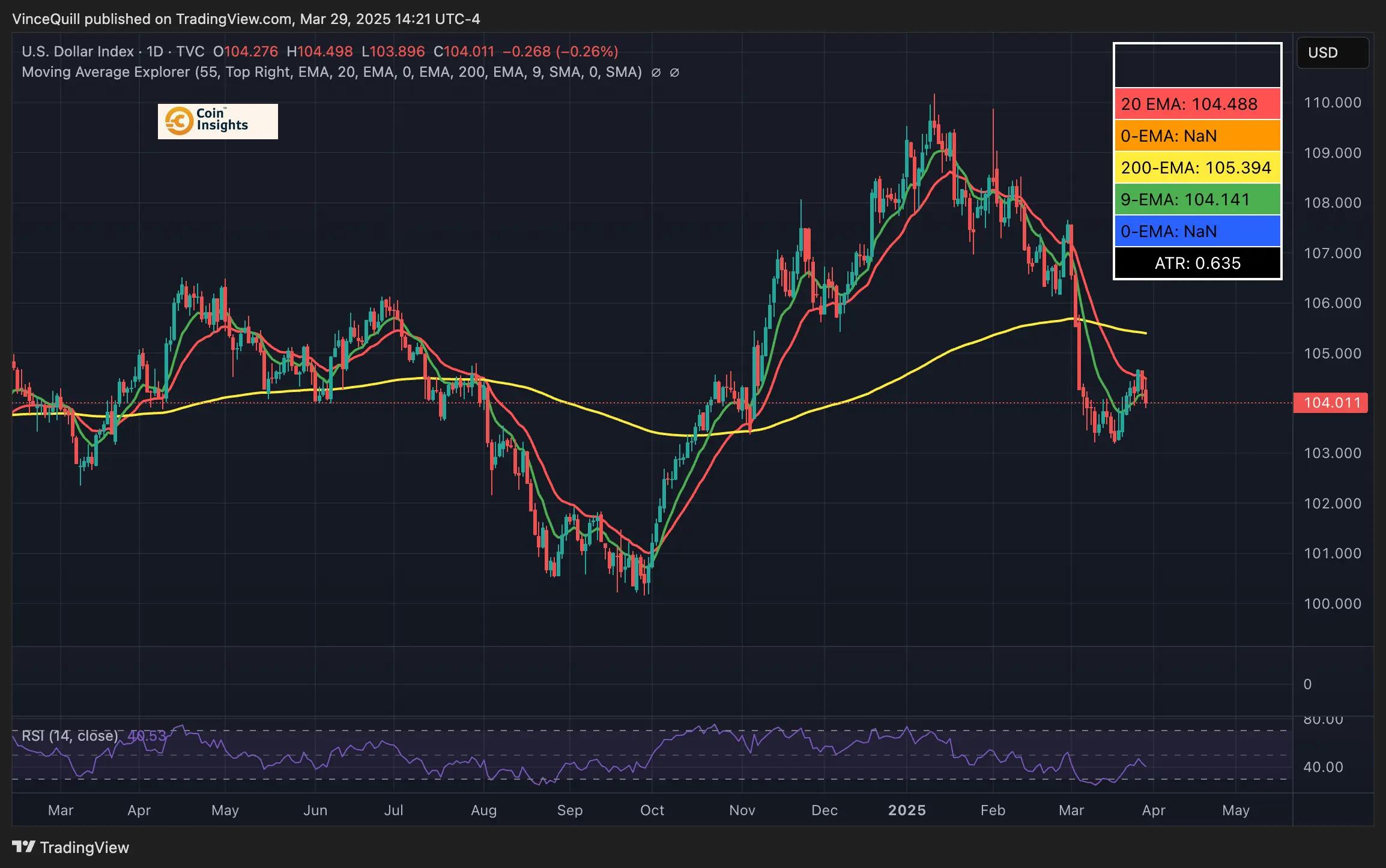Click the orange 0-EMA: NaN row
Screen dimensions: 1386x868
tap(1197, 136)
